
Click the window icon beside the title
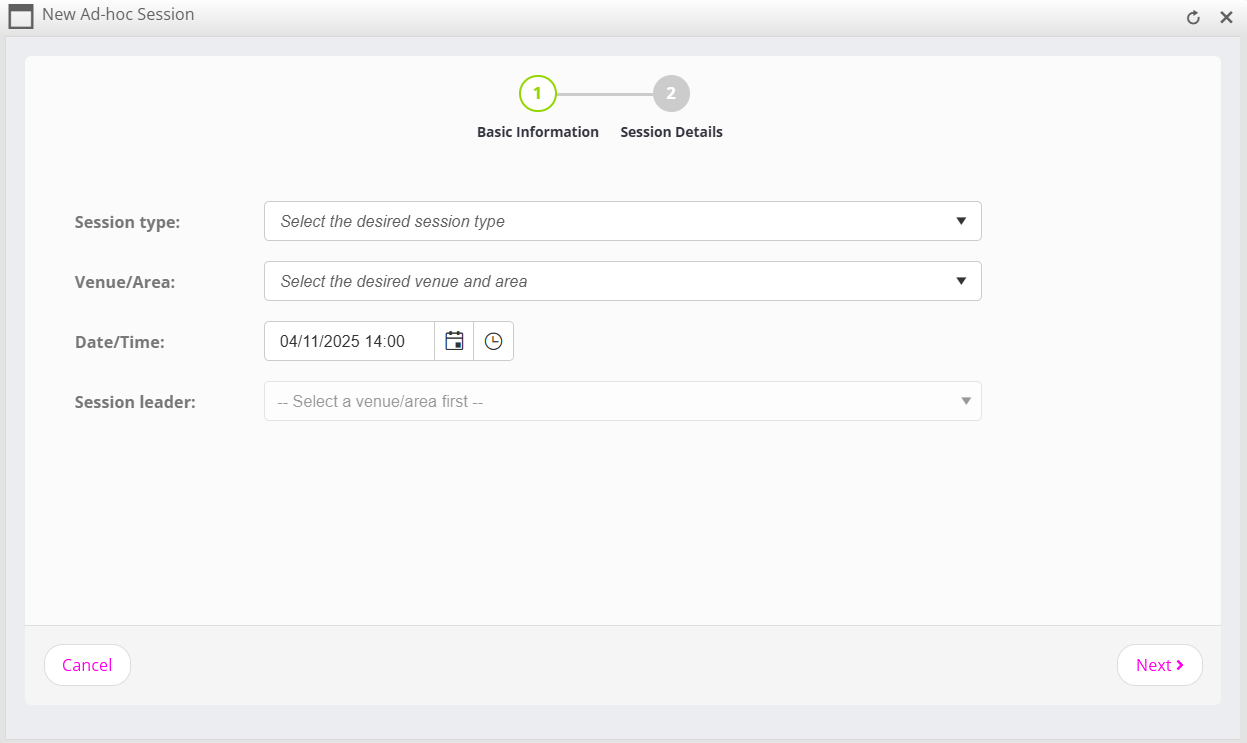20,17
